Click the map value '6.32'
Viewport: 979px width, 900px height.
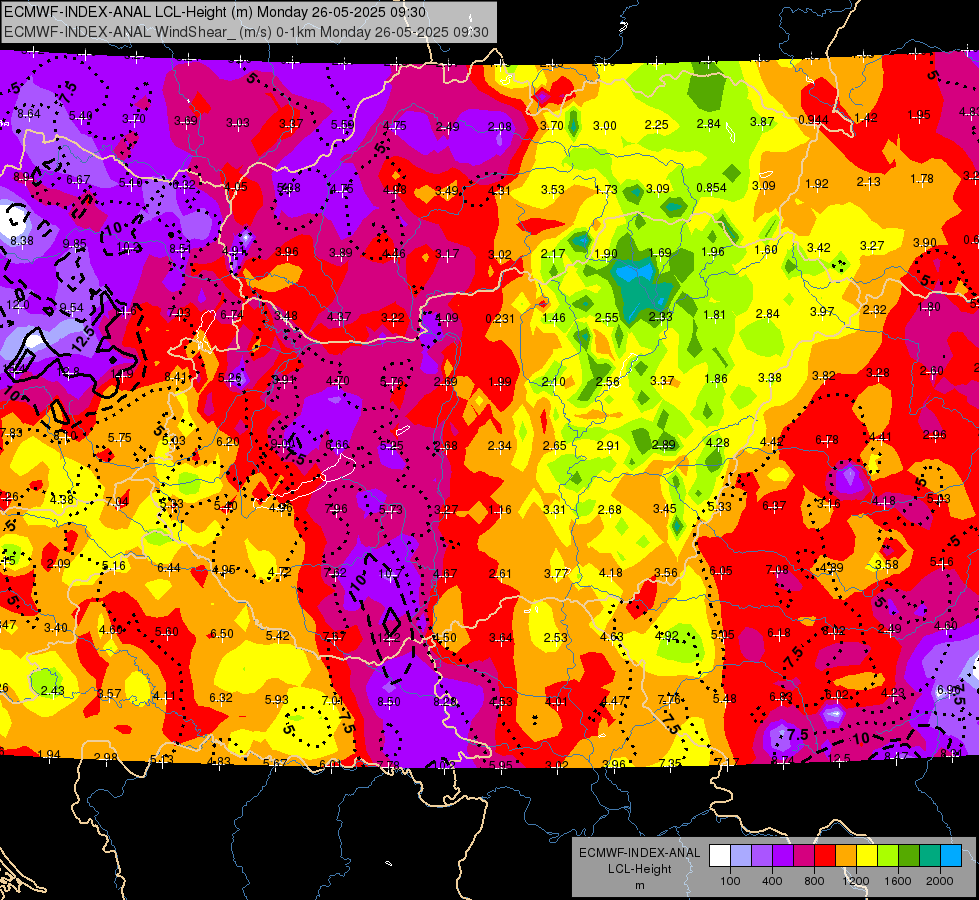220,698
